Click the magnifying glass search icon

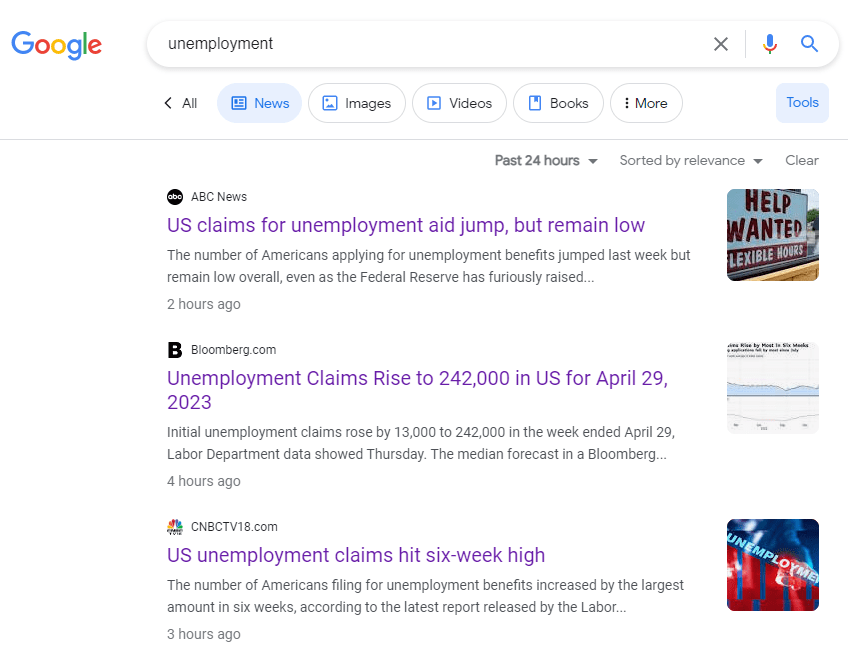click(809, 44)
